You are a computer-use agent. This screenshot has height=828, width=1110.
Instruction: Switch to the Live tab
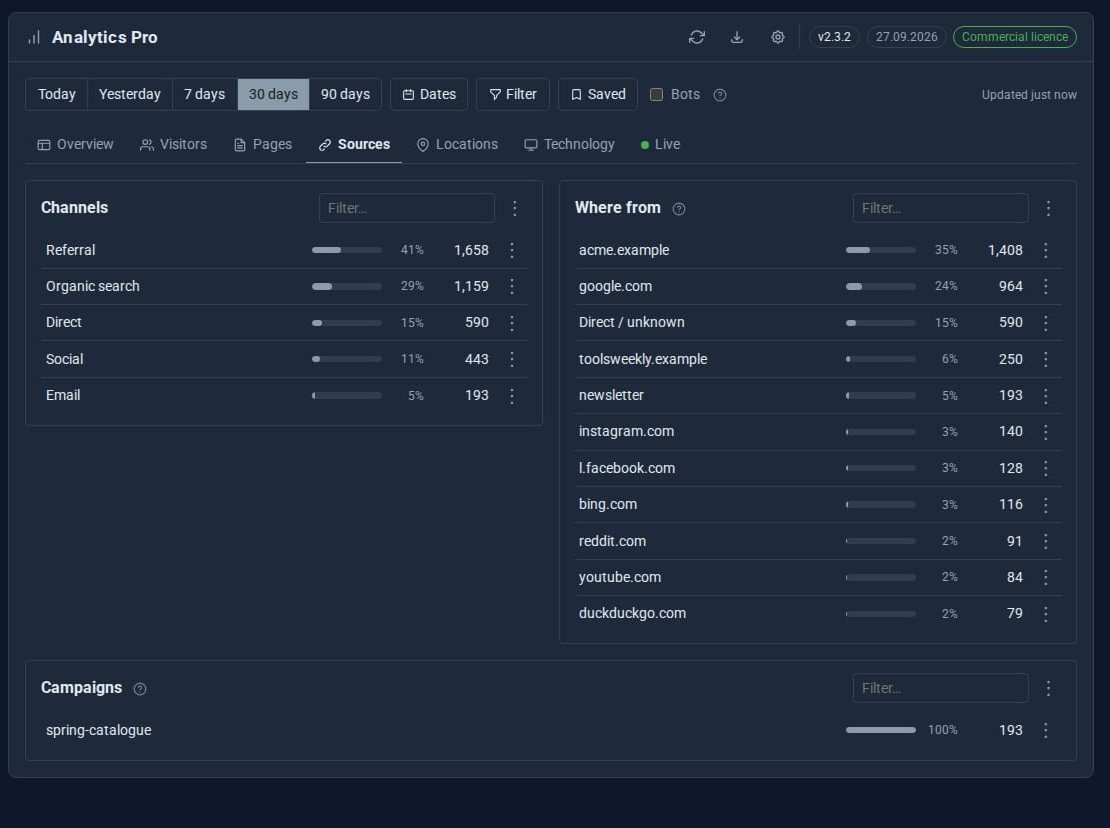tap(660, 144)
